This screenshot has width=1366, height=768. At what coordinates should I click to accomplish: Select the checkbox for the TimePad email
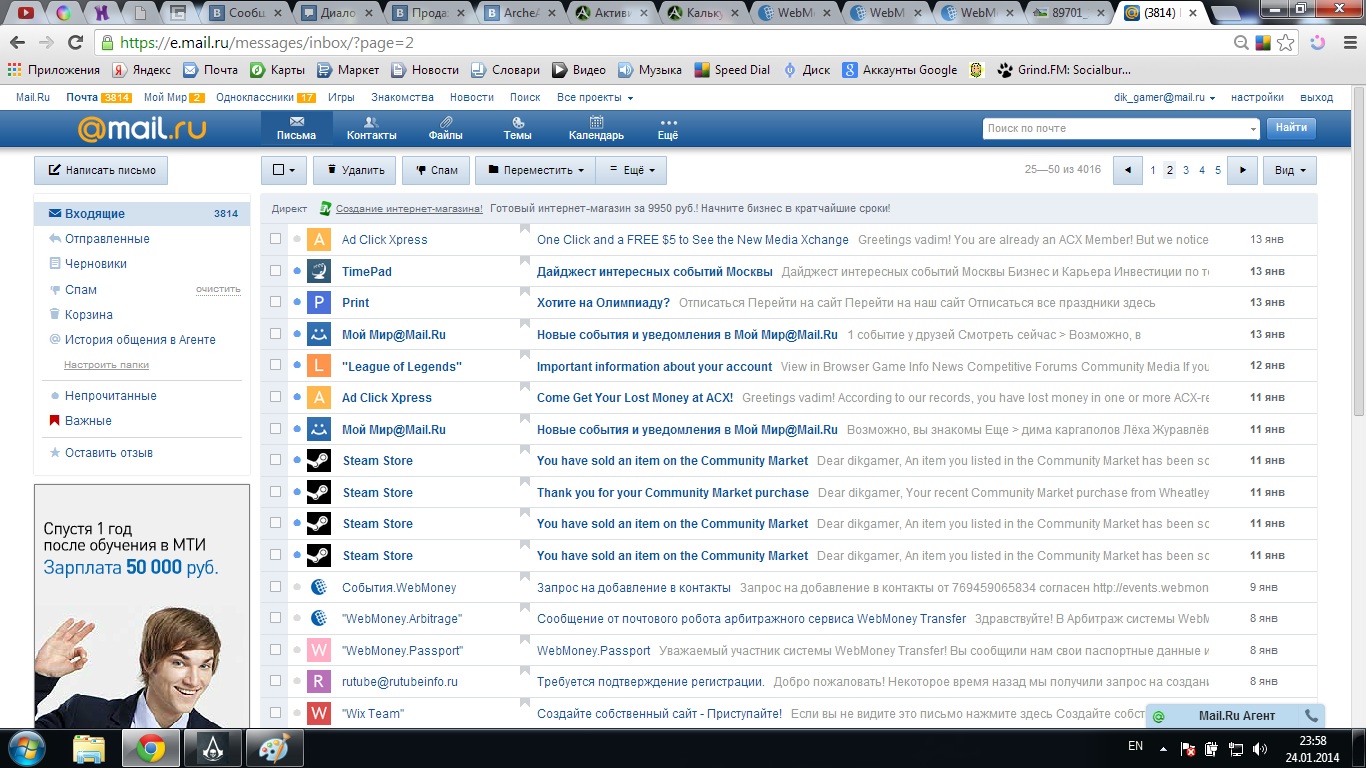coord(276,271)
